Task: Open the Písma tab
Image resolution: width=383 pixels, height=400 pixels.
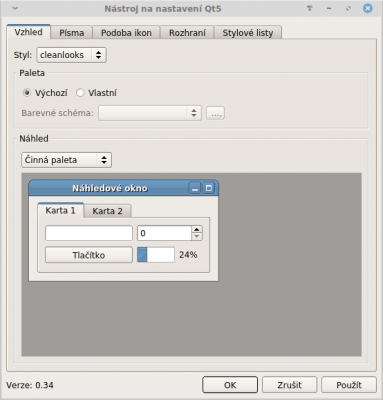Action: click(x=71, y=33)
